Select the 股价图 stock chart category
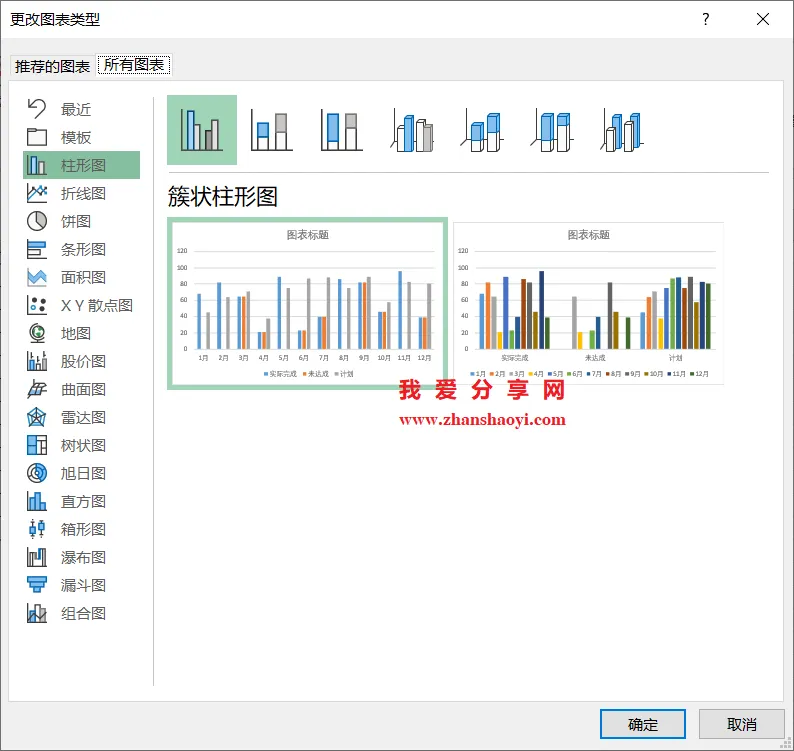This screenshot has width=794, height=751. (x=82, y=361)
